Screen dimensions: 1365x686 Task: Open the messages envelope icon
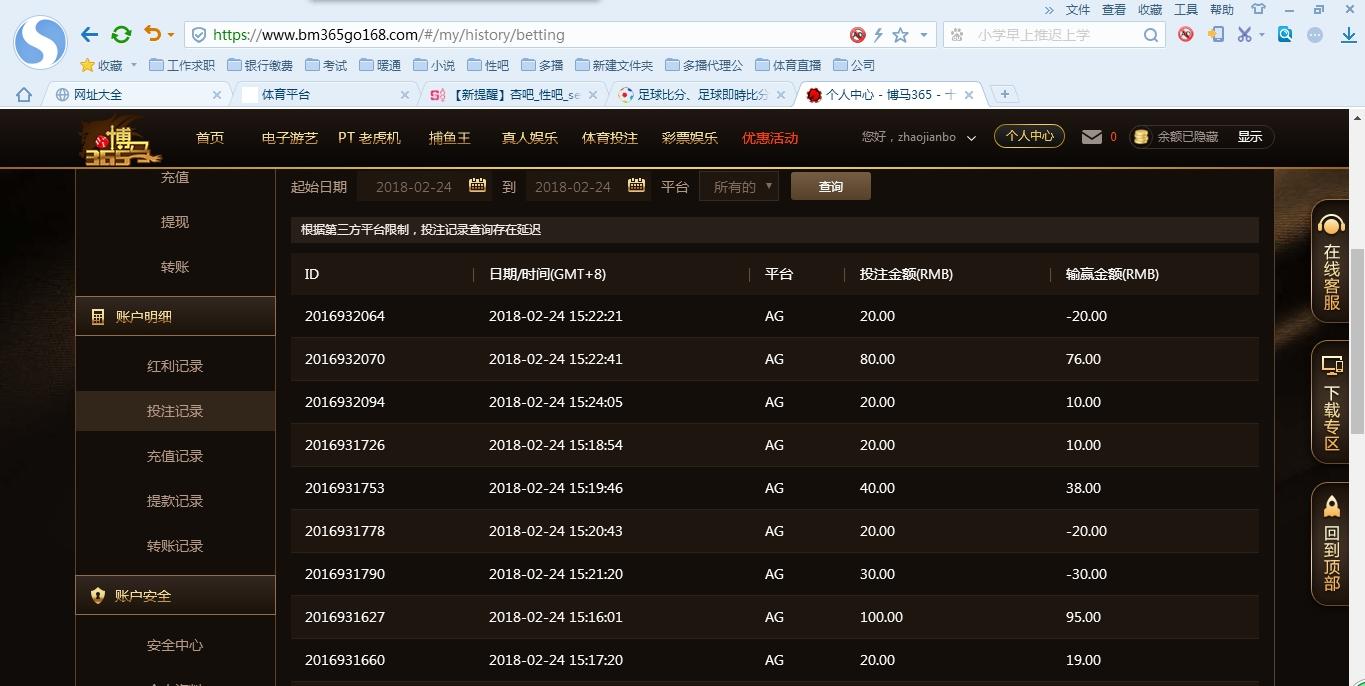[1092, 137]
